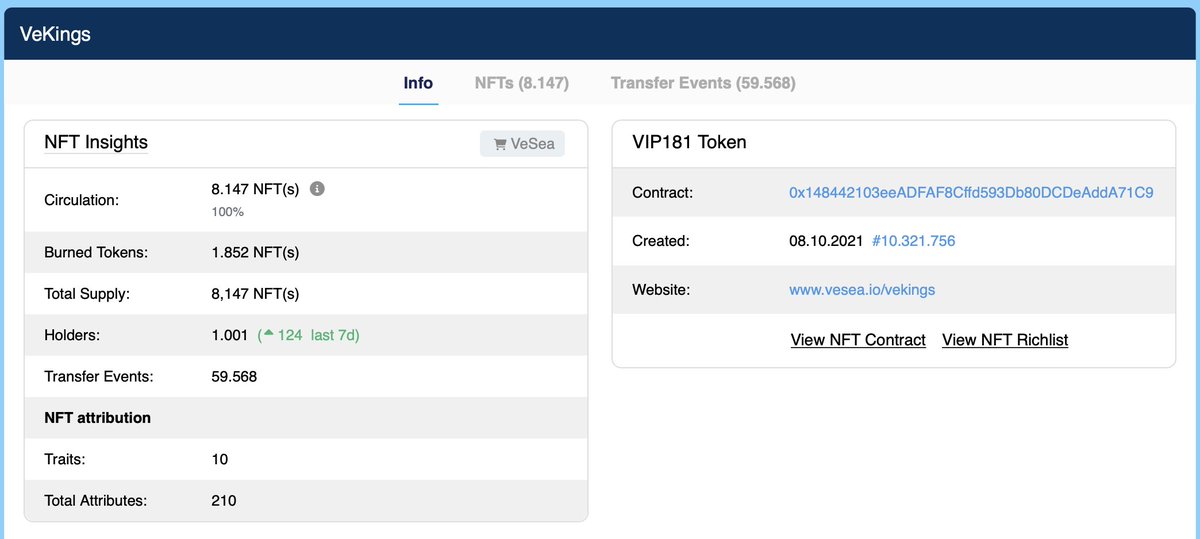
Task: Click the Total Attributes value 210
Action: click(224, 500)
